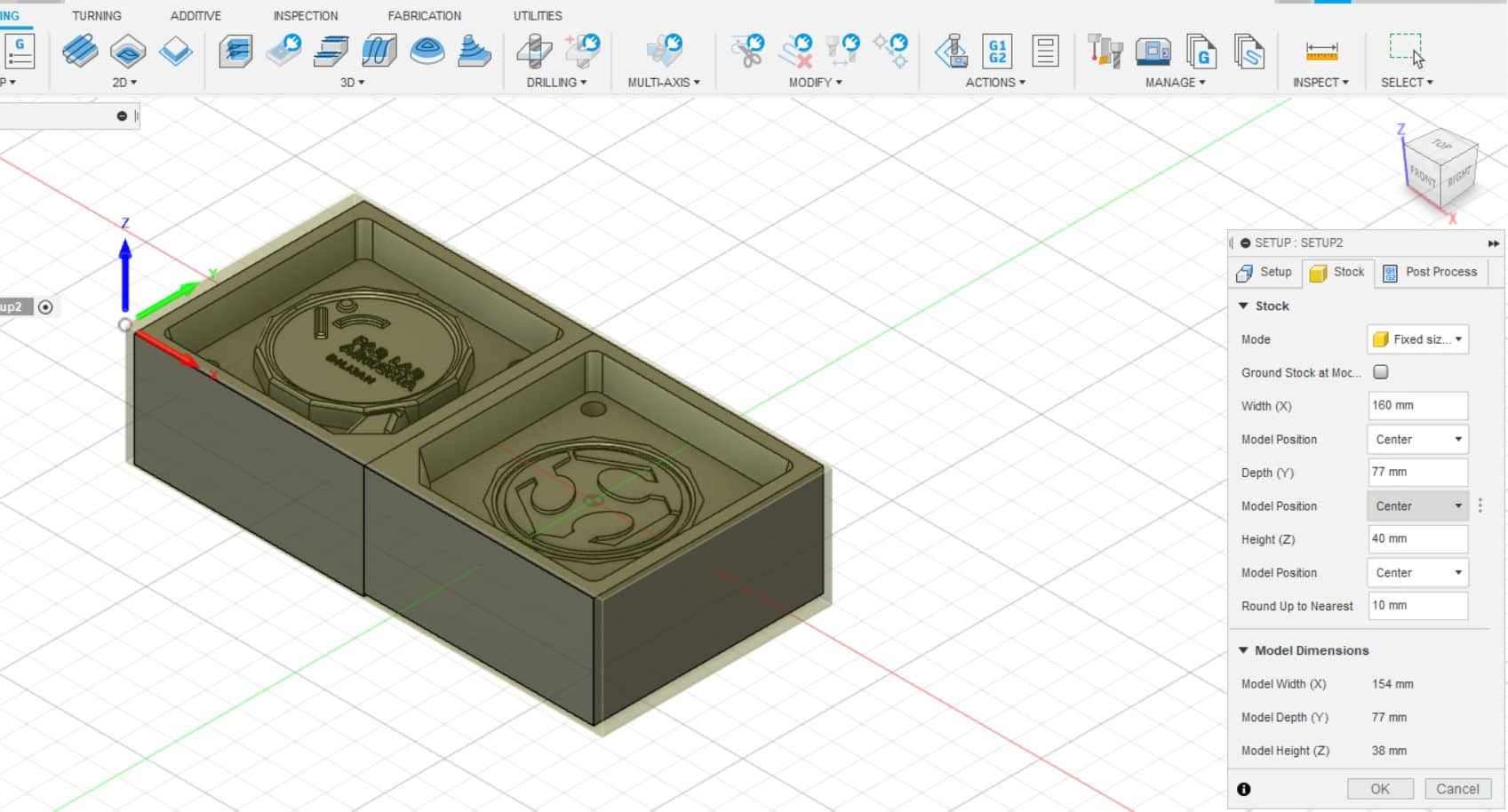Click OK to confirm the setup
1508x812 pixels.
tap(1380, 789)
